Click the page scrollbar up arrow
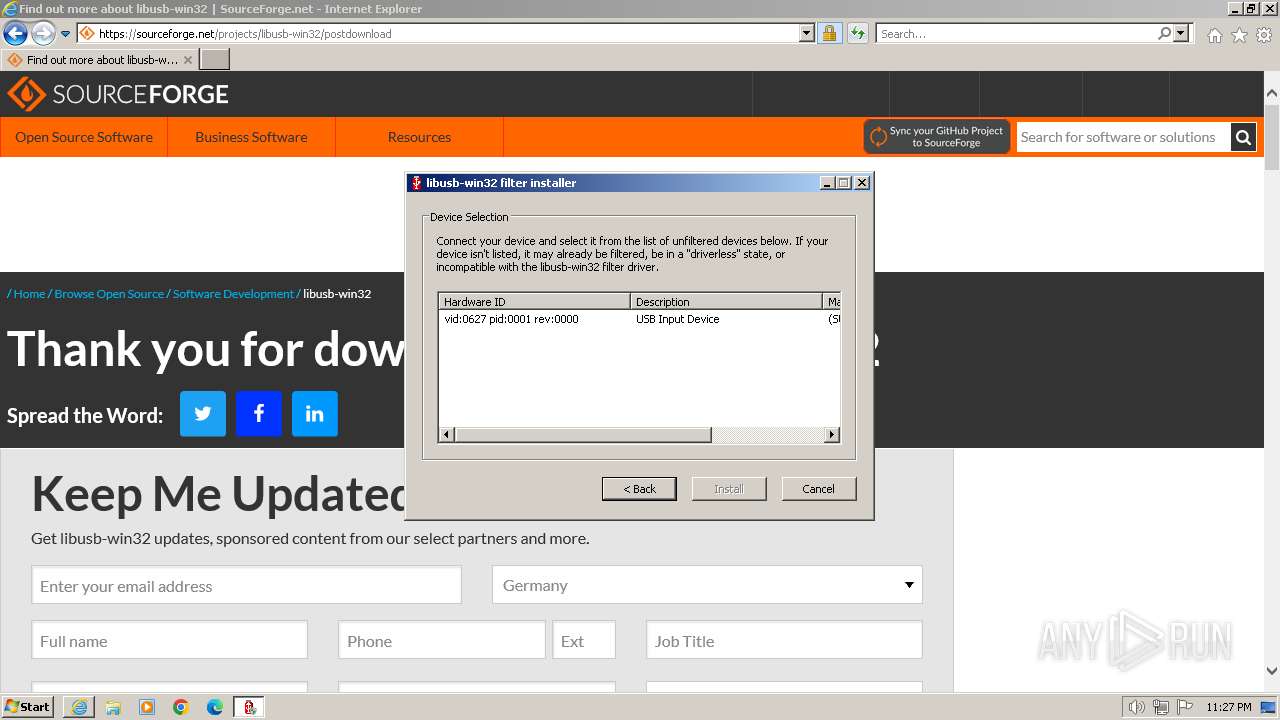1280x720 pixels. pos(1272,94)
